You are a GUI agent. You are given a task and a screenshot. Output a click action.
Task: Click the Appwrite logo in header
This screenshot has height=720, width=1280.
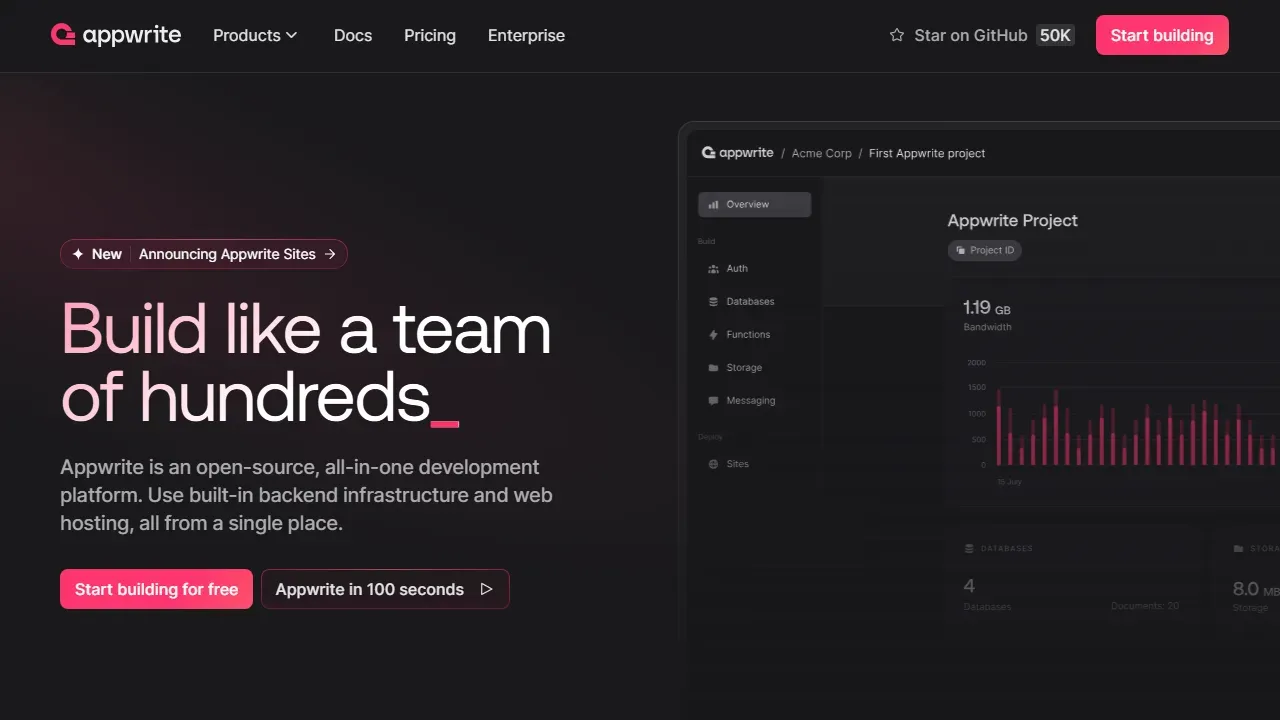[x=116, y=35]
